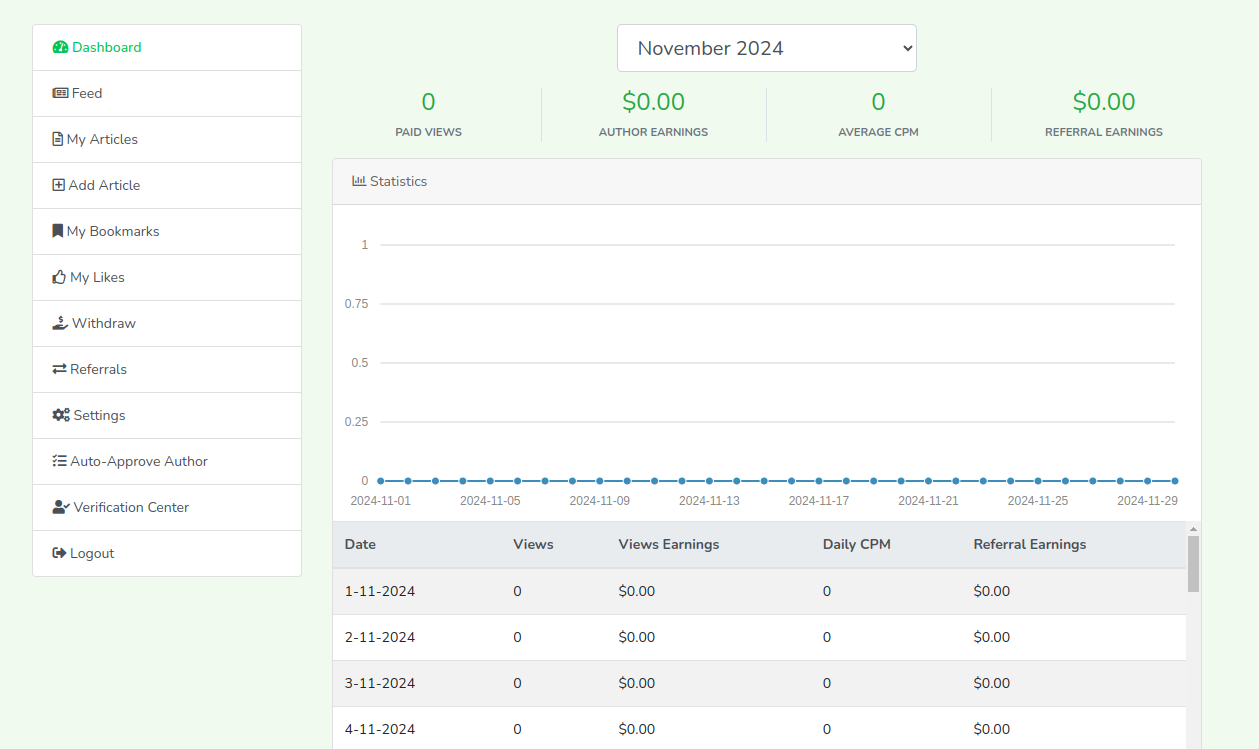1259x749 pixels.
Task: Click the Withdraw hand-money icon
Action: 60,323
